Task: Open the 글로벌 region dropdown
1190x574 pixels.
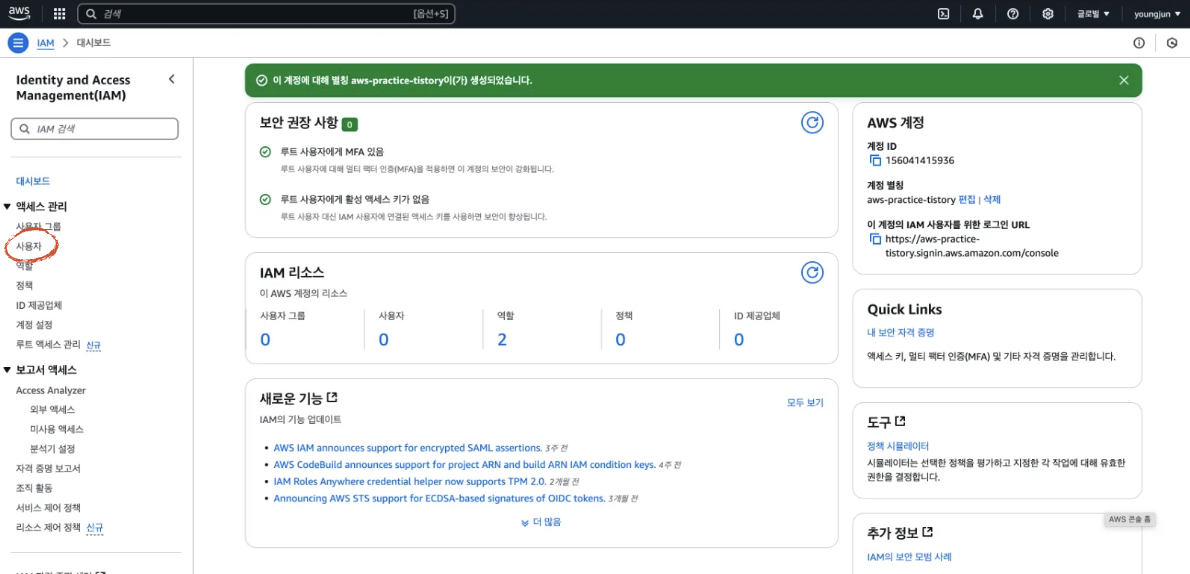Action: coord(1093,14)
